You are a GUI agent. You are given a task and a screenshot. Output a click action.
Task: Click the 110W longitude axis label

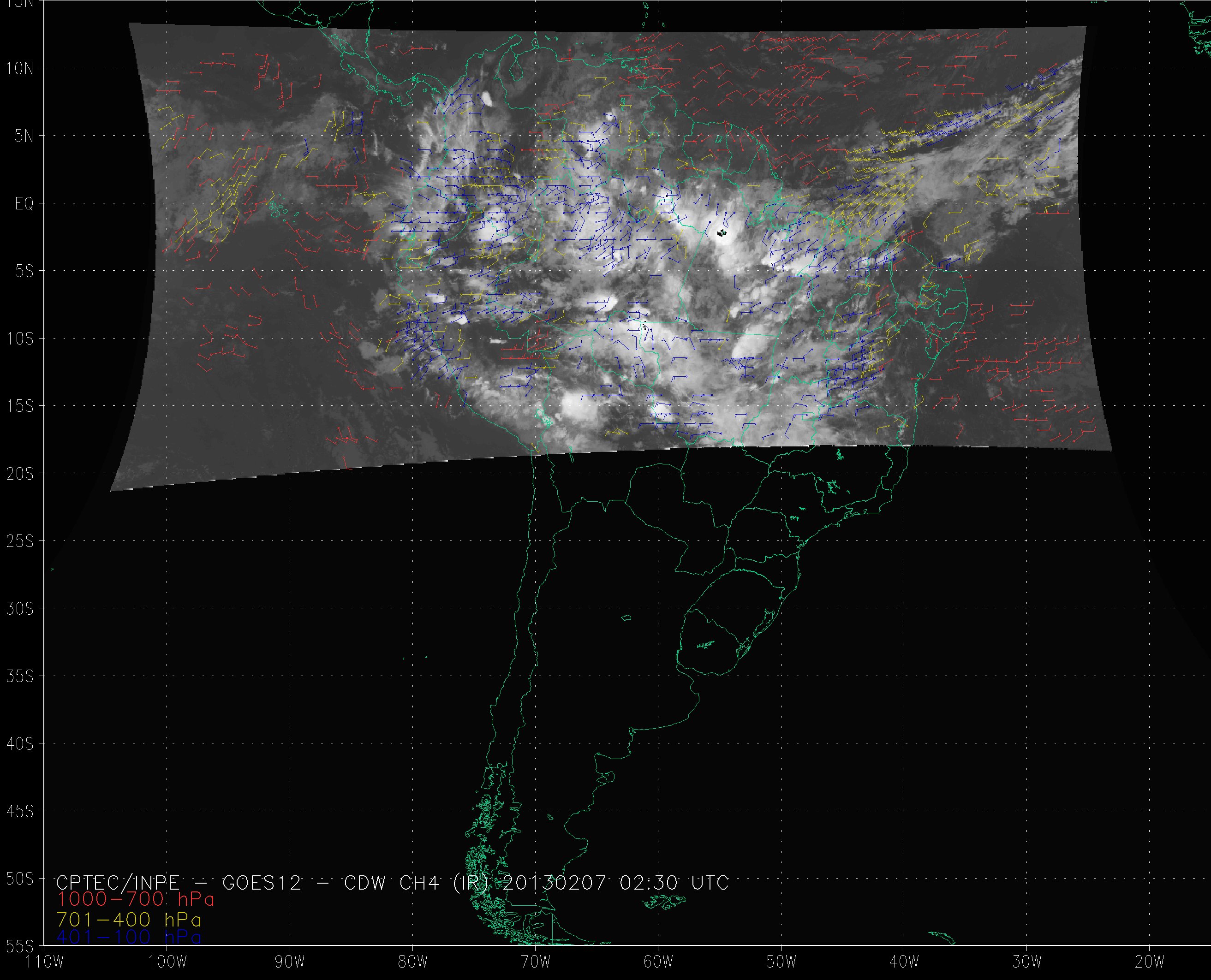click(x=45, y=962)
